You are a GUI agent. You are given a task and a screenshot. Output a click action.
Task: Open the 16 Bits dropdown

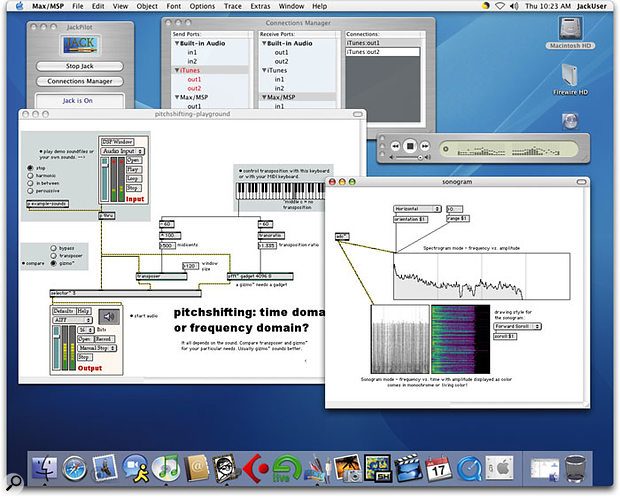pyautogui.click(x=86, y=329)
